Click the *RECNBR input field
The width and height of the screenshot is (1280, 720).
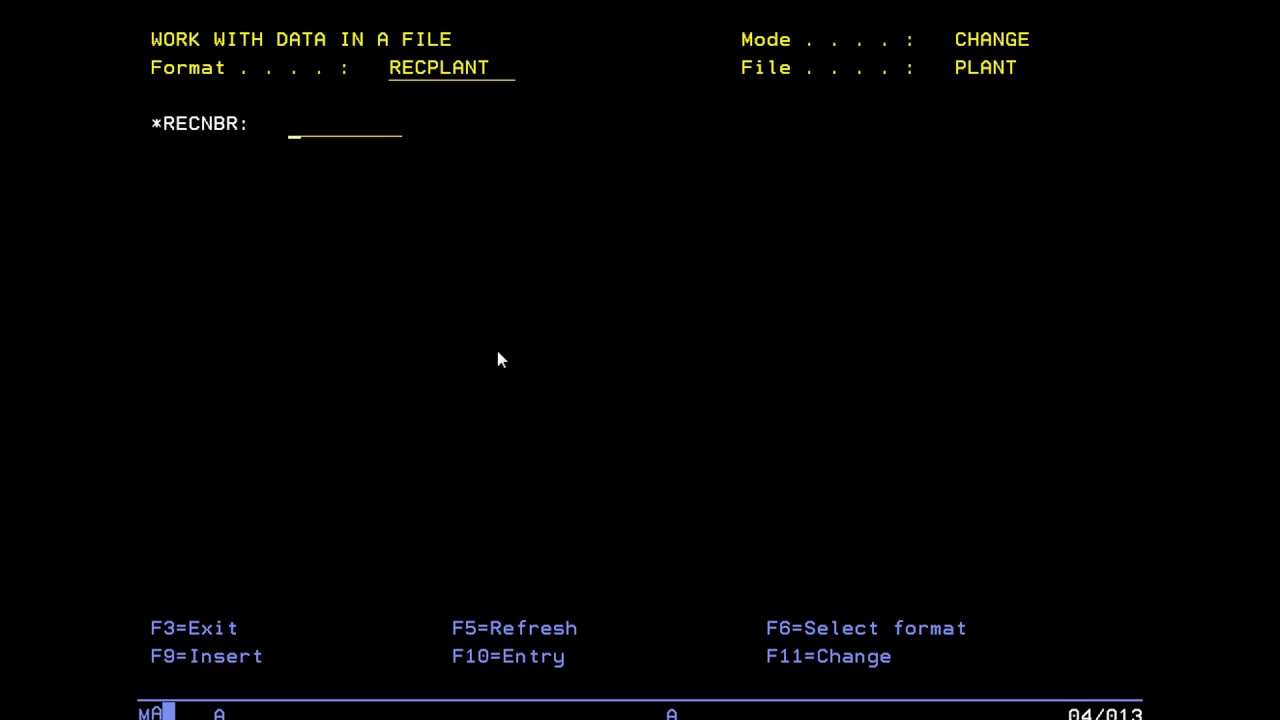[345, 124]
